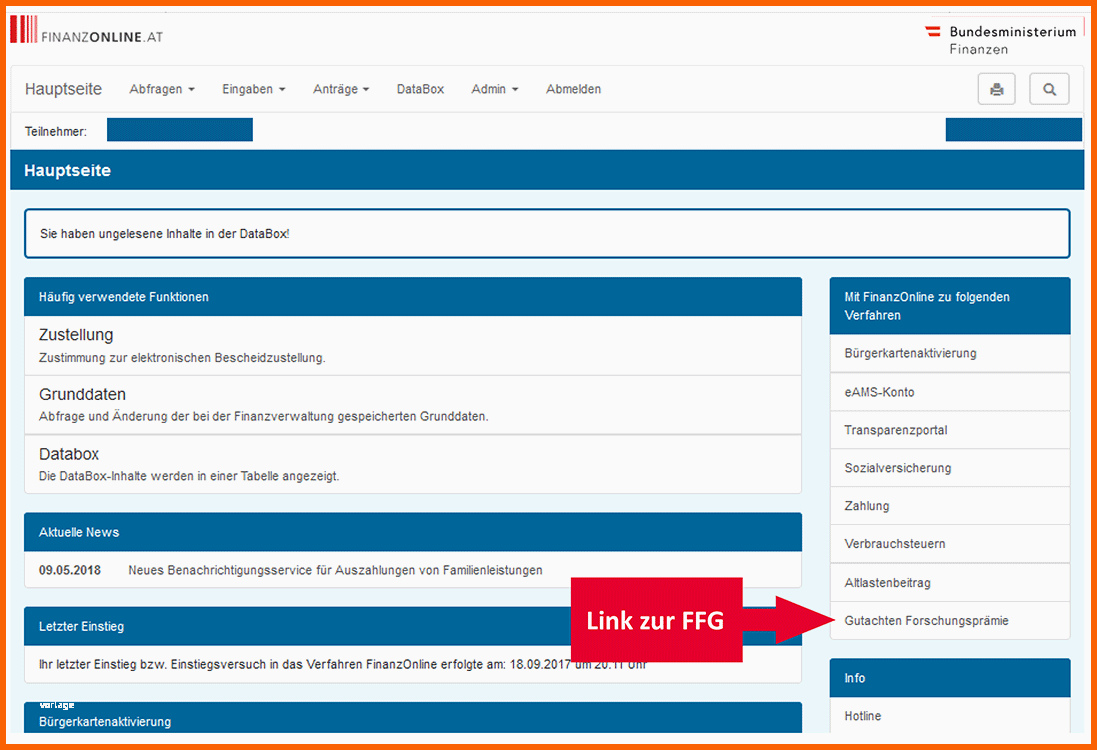Open the Verbrauchsteuern link
The width and height of the screenshot is (1097, 750).
[949, 544]
